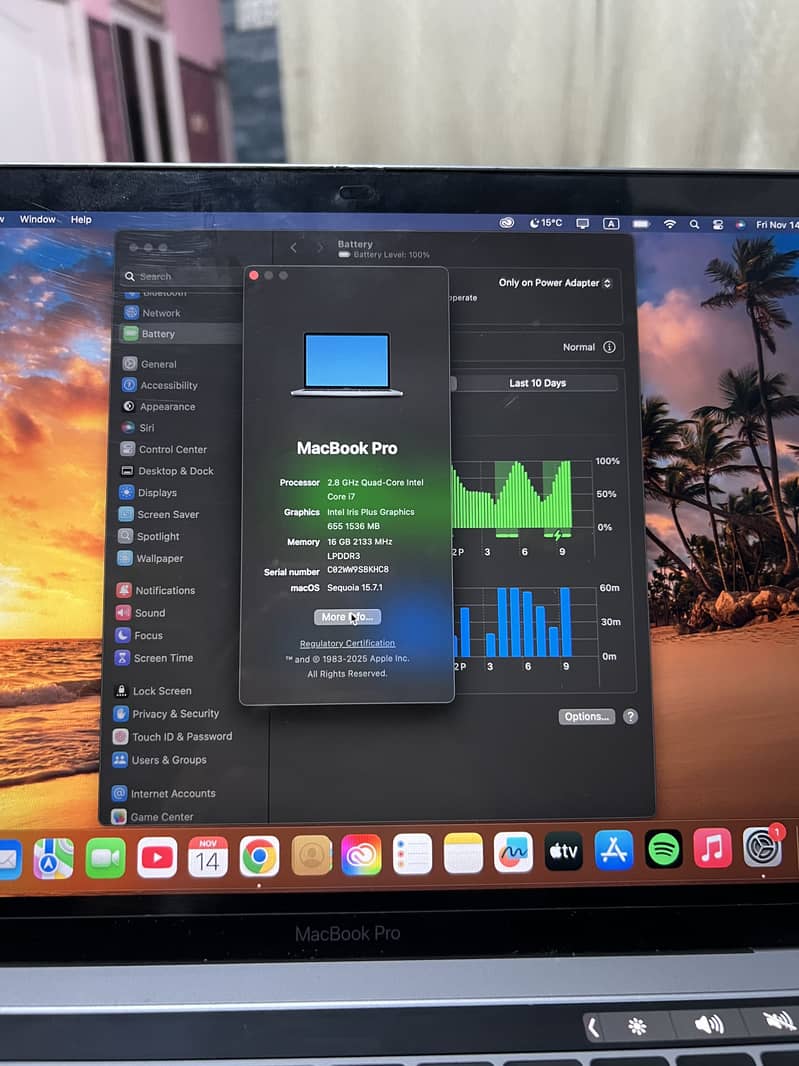Click the help question mark button
Image resolution: width=799 pixels, height=1066 pixels.
click(x=630, y=716)
